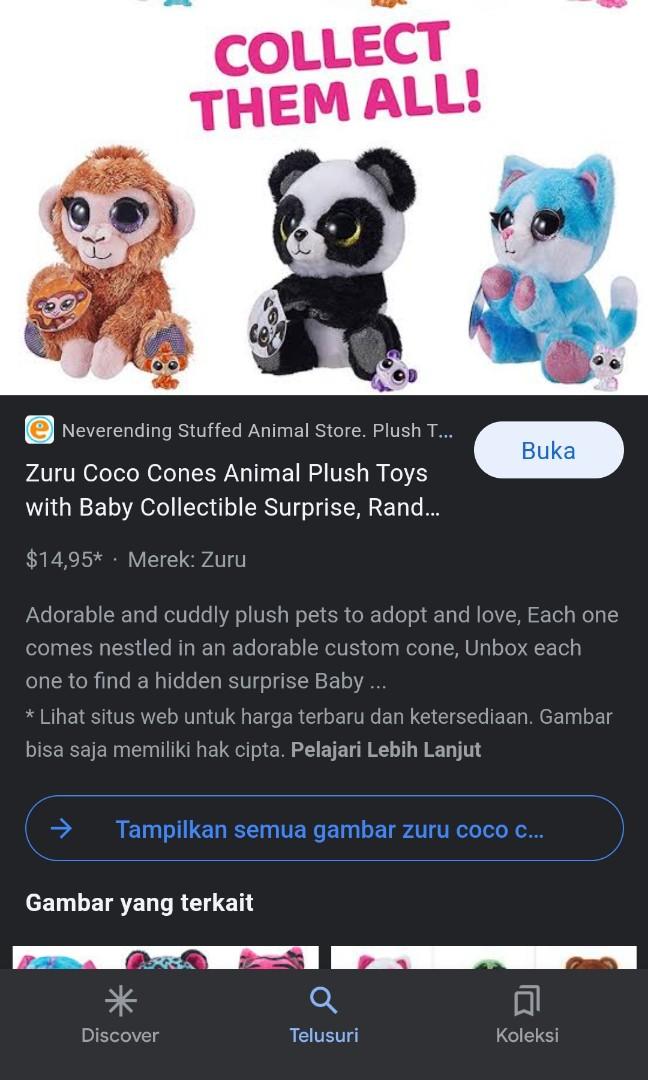The height and width of the screenshot is (1080, 648).
Task: Select the brown monkey plush image
Action: [109, 263]
